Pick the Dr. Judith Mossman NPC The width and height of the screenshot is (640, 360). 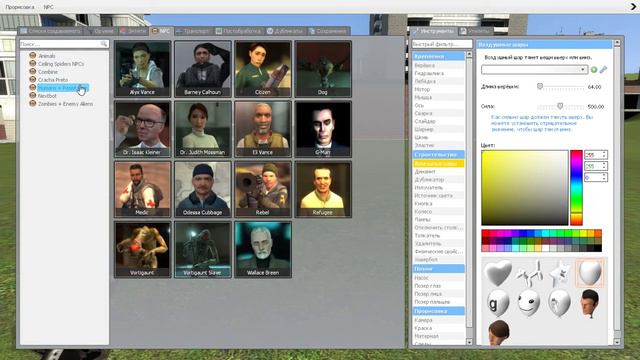(x=202, y=129)
